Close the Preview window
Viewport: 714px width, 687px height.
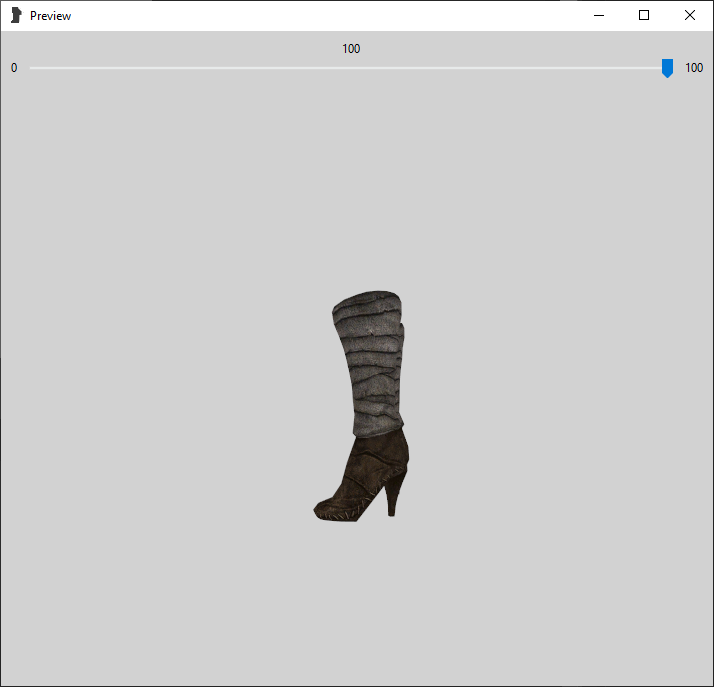689,15
